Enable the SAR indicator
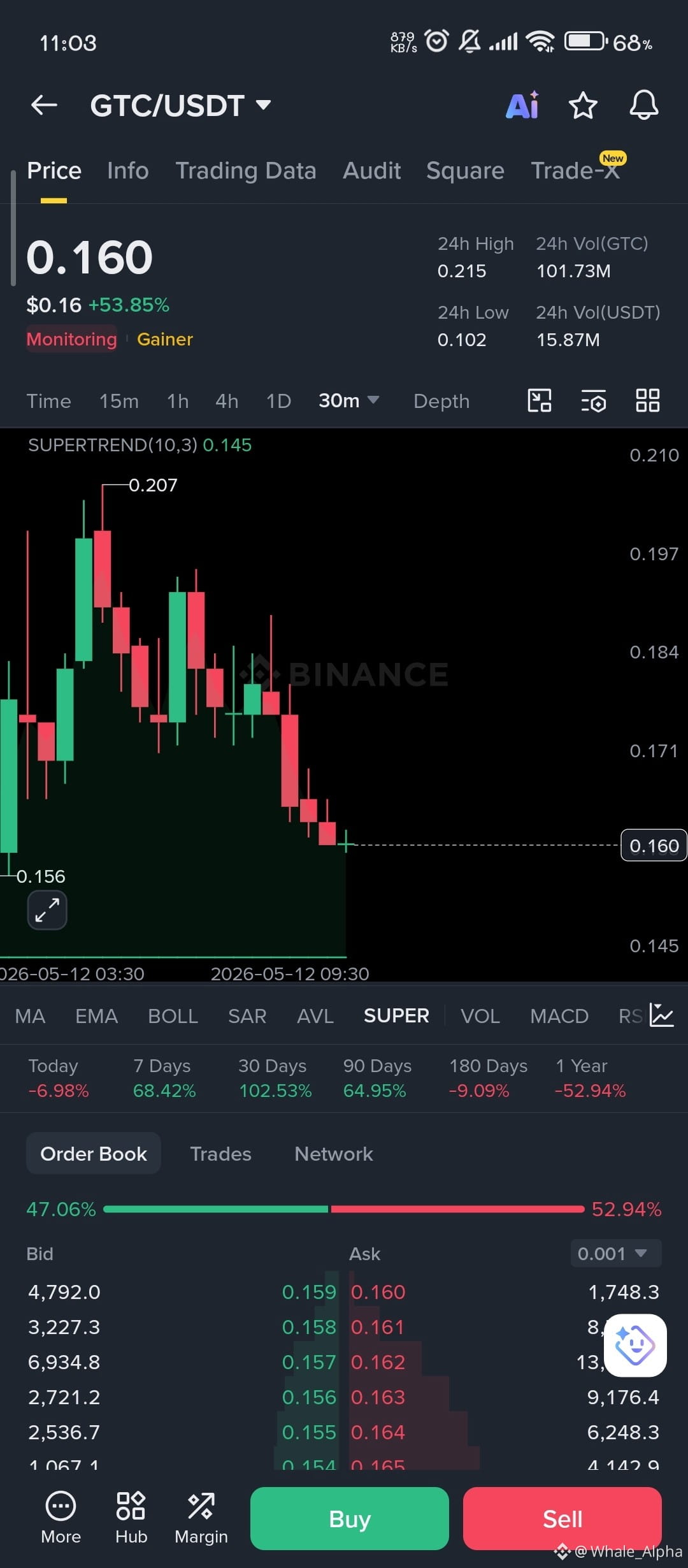The width and height of the screenshot is (688, 1568). (247, 1015)
